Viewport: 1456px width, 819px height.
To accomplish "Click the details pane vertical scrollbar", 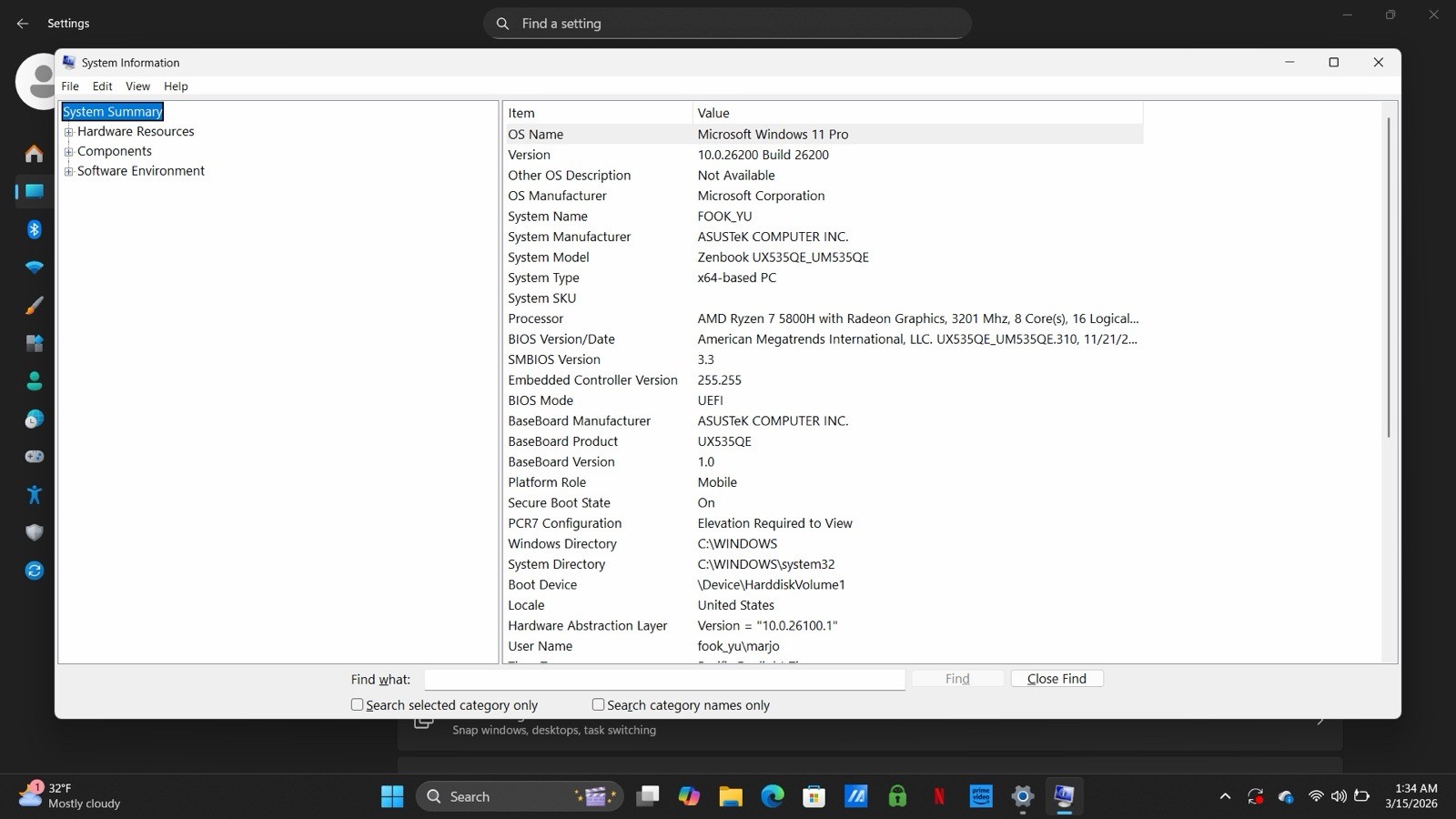I will pyautogui.click(x=1389, y=278).
